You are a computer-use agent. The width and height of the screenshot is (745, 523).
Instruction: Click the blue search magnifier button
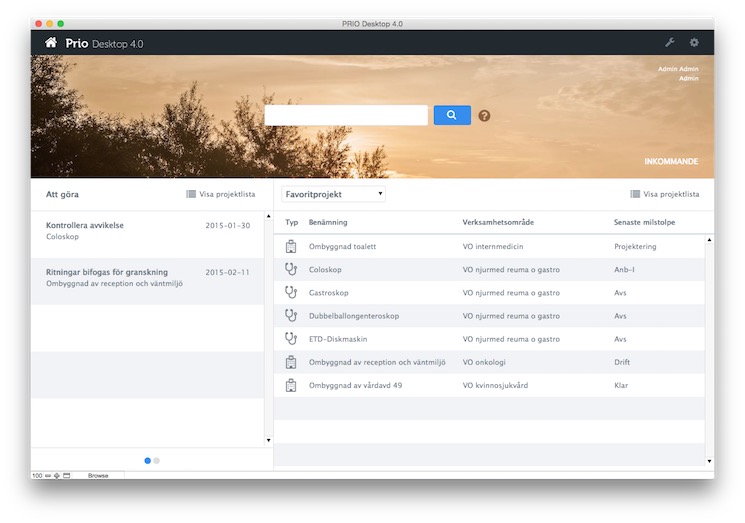452,115
